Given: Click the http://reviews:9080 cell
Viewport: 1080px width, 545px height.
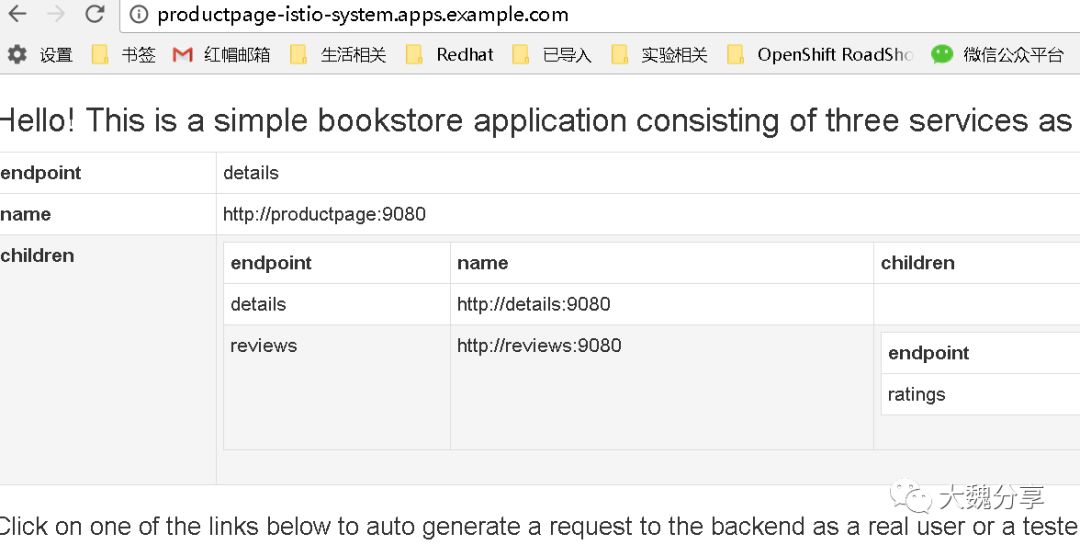Looking at the screenshot, I should coord(539,346).
